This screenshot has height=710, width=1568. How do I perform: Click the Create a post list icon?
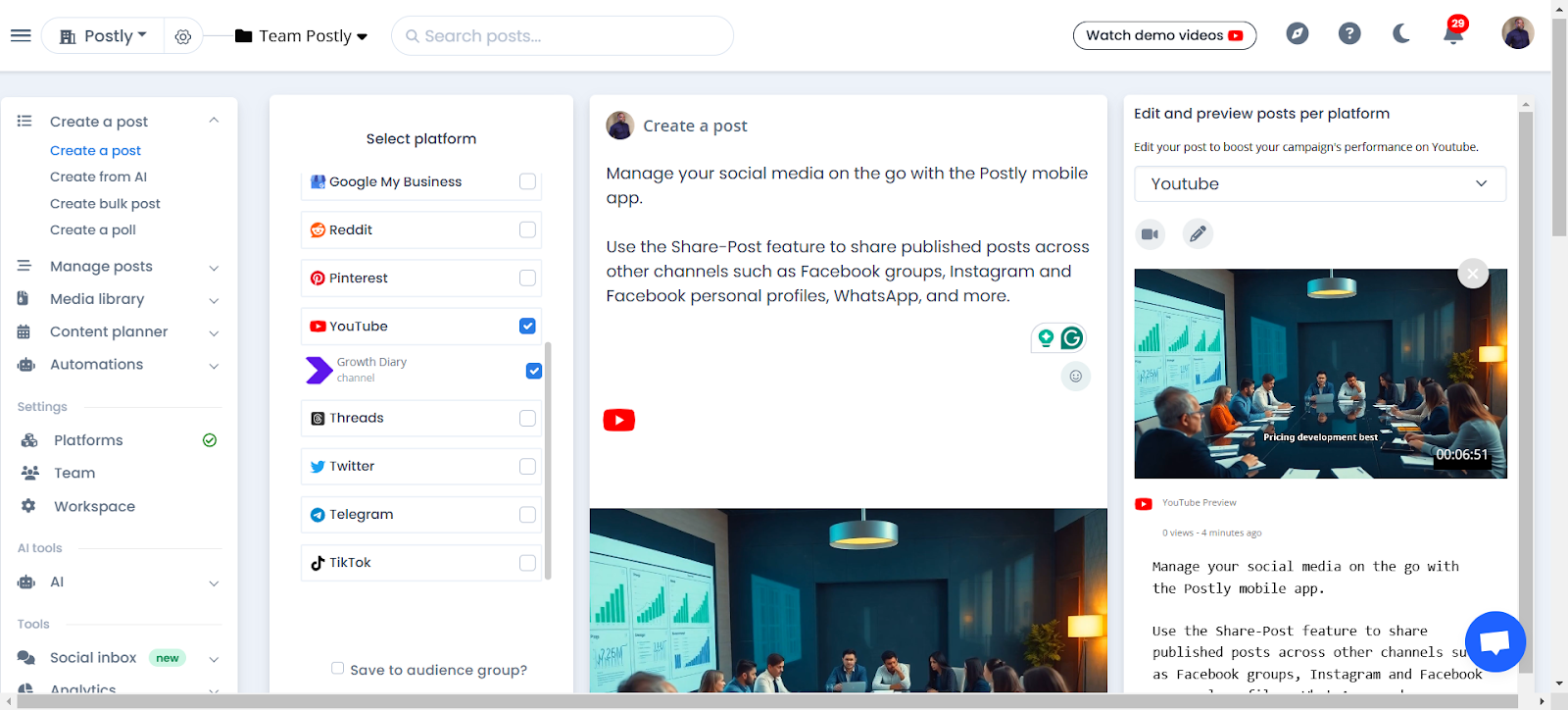[x=24, y=121]
